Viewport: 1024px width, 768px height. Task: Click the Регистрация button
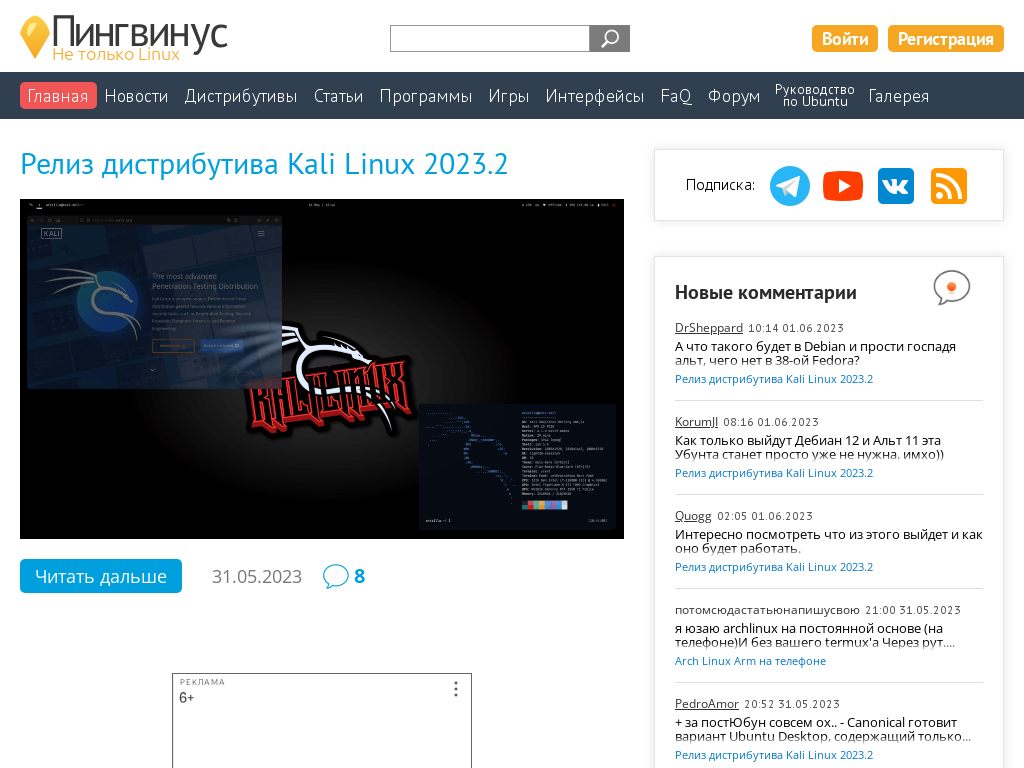tap(945, 39)
